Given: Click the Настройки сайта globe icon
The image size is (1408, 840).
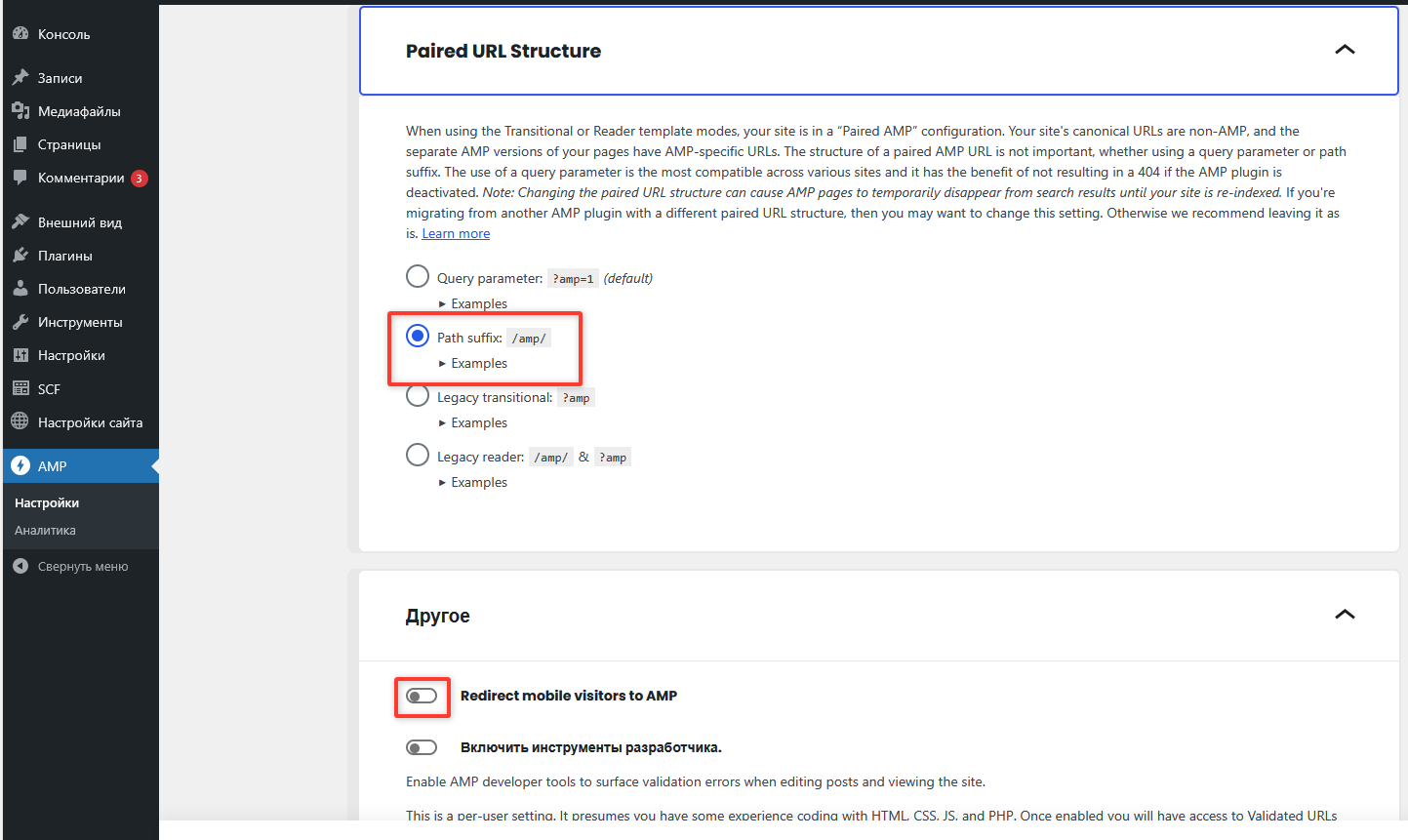Looking at the screenshot, I should [x=20, y=421].
